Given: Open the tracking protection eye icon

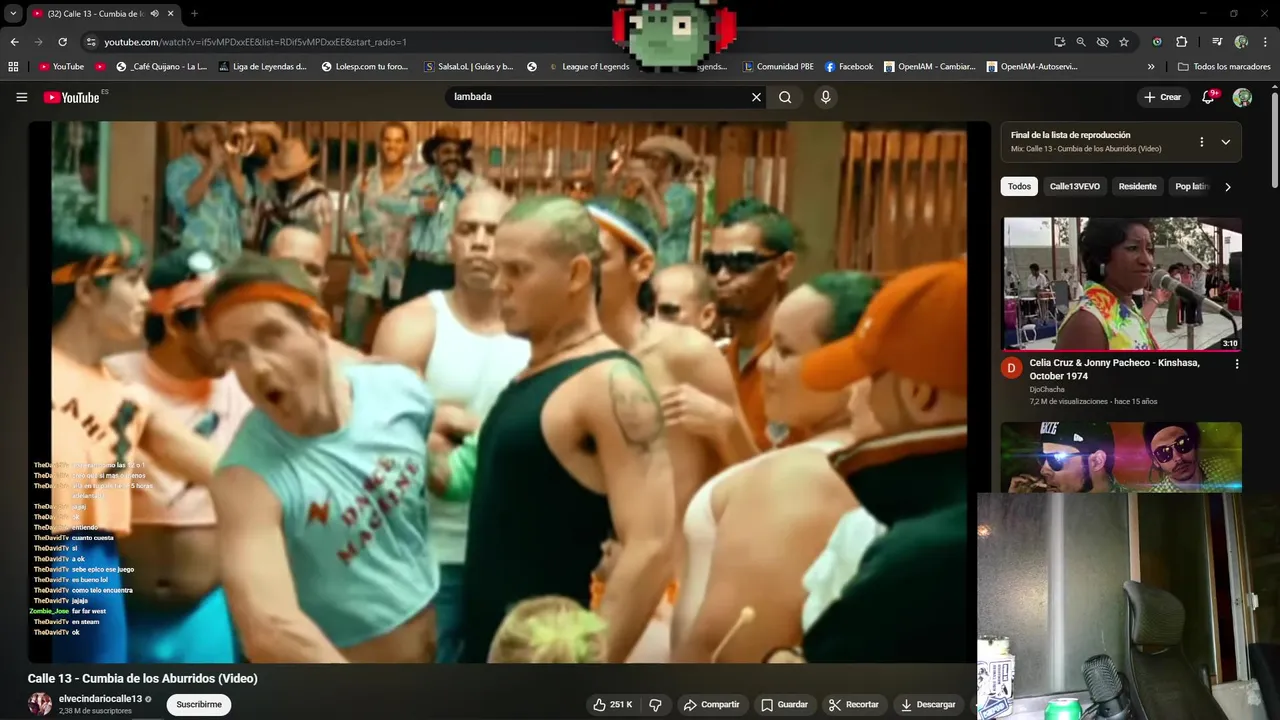Looking at the screenshot, I should coord(1102,42).
